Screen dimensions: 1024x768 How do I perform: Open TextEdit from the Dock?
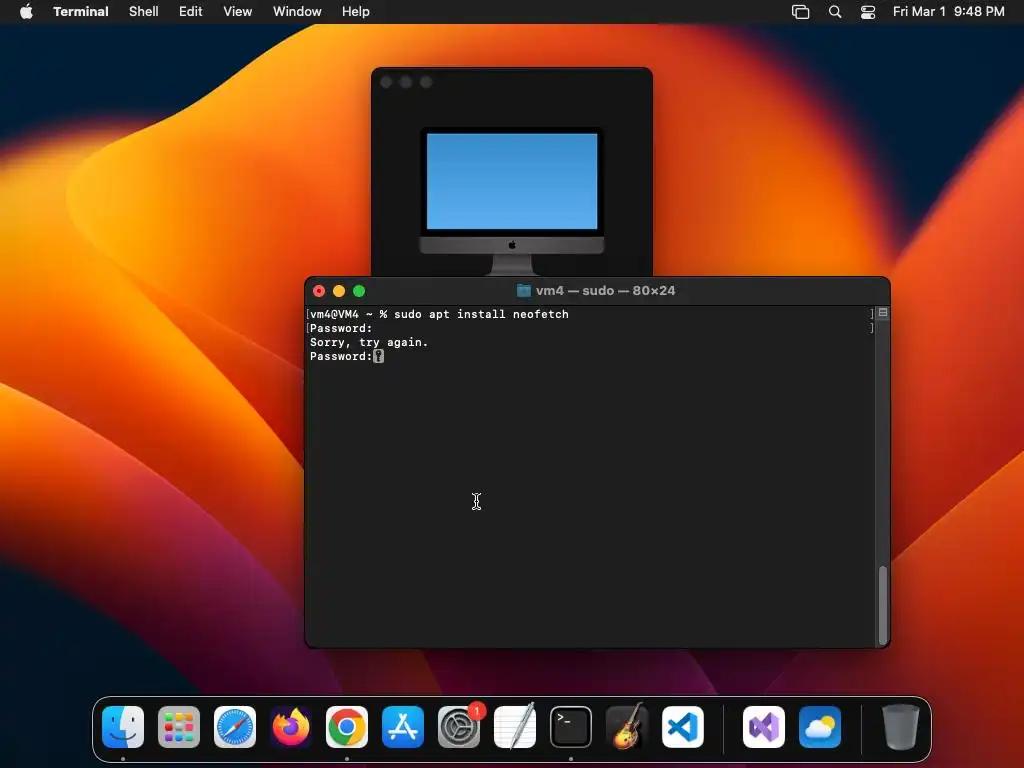point(515,726)
